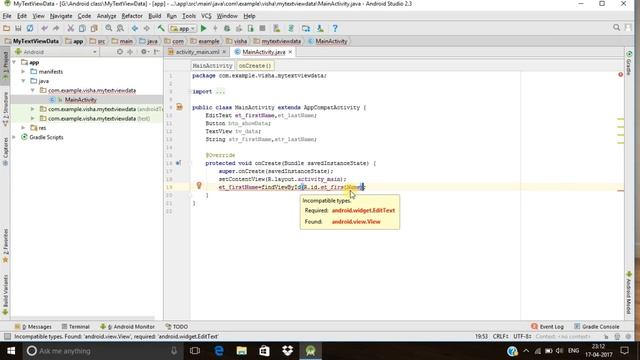Image resolution: width=640 pixels, height=360 pixels.
Task: Open the Gradle Console
Action: pyautogui.click(x=597, y=327)
